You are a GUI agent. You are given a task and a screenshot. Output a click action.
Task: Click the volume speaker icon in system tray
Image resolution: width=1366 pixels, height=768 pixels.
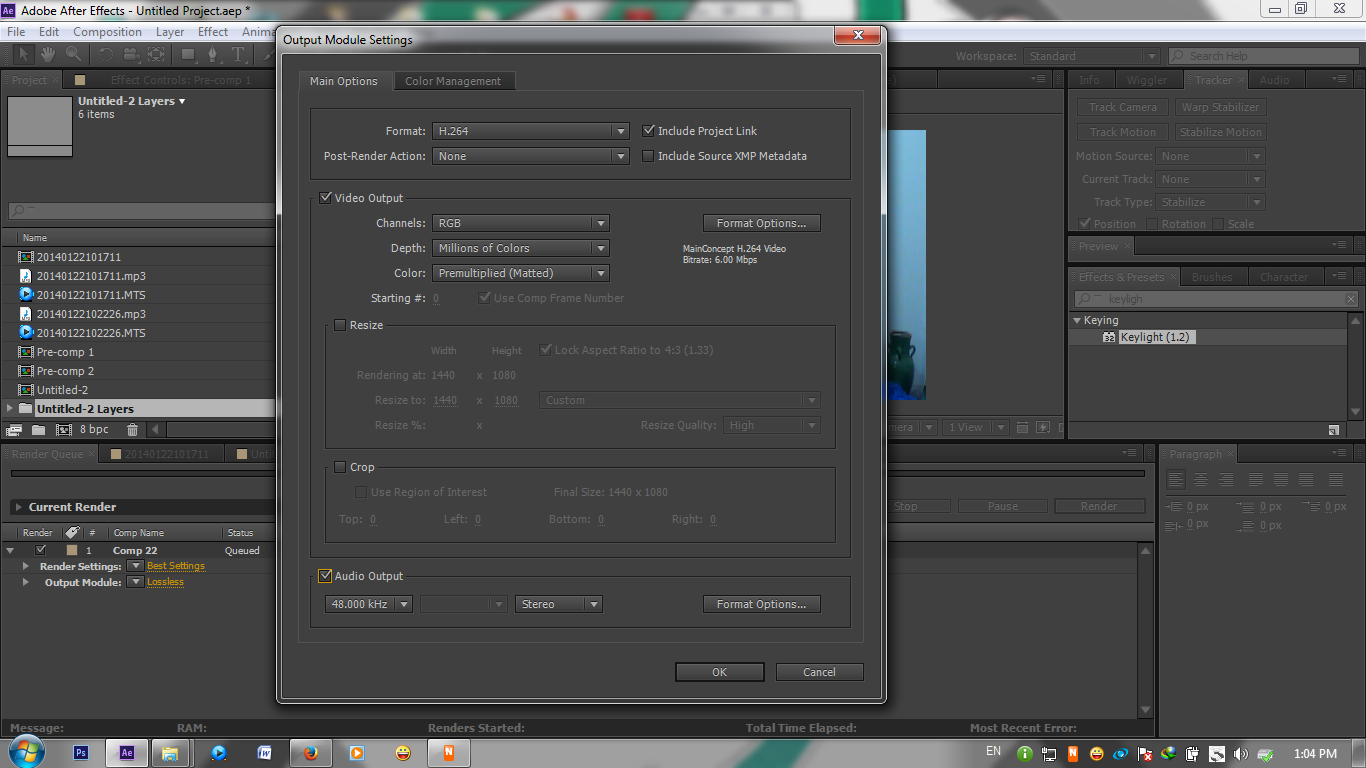click(1241, 754)
